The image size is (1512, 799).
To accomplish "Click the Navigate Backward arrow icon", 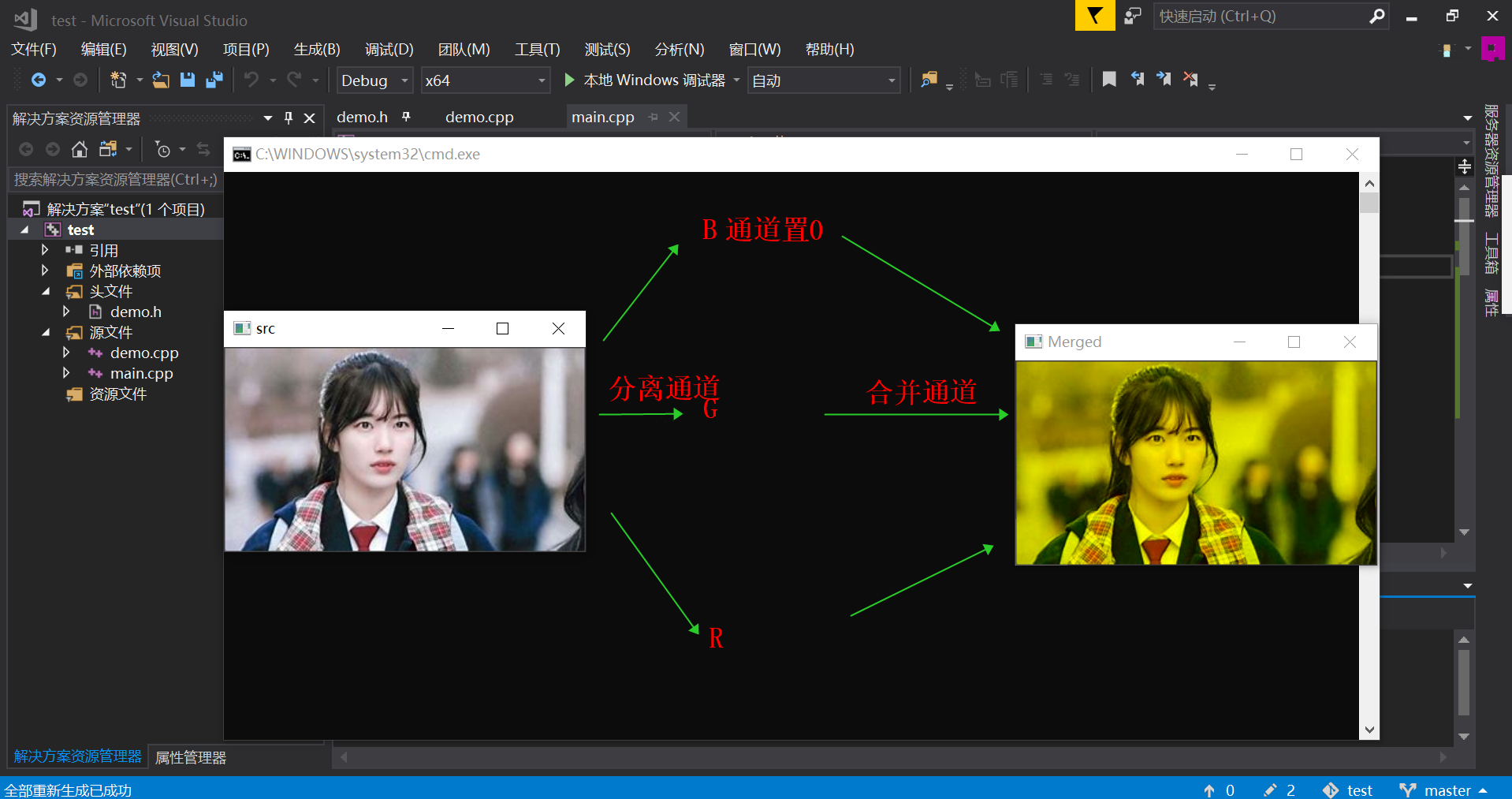I will point(39,80).
